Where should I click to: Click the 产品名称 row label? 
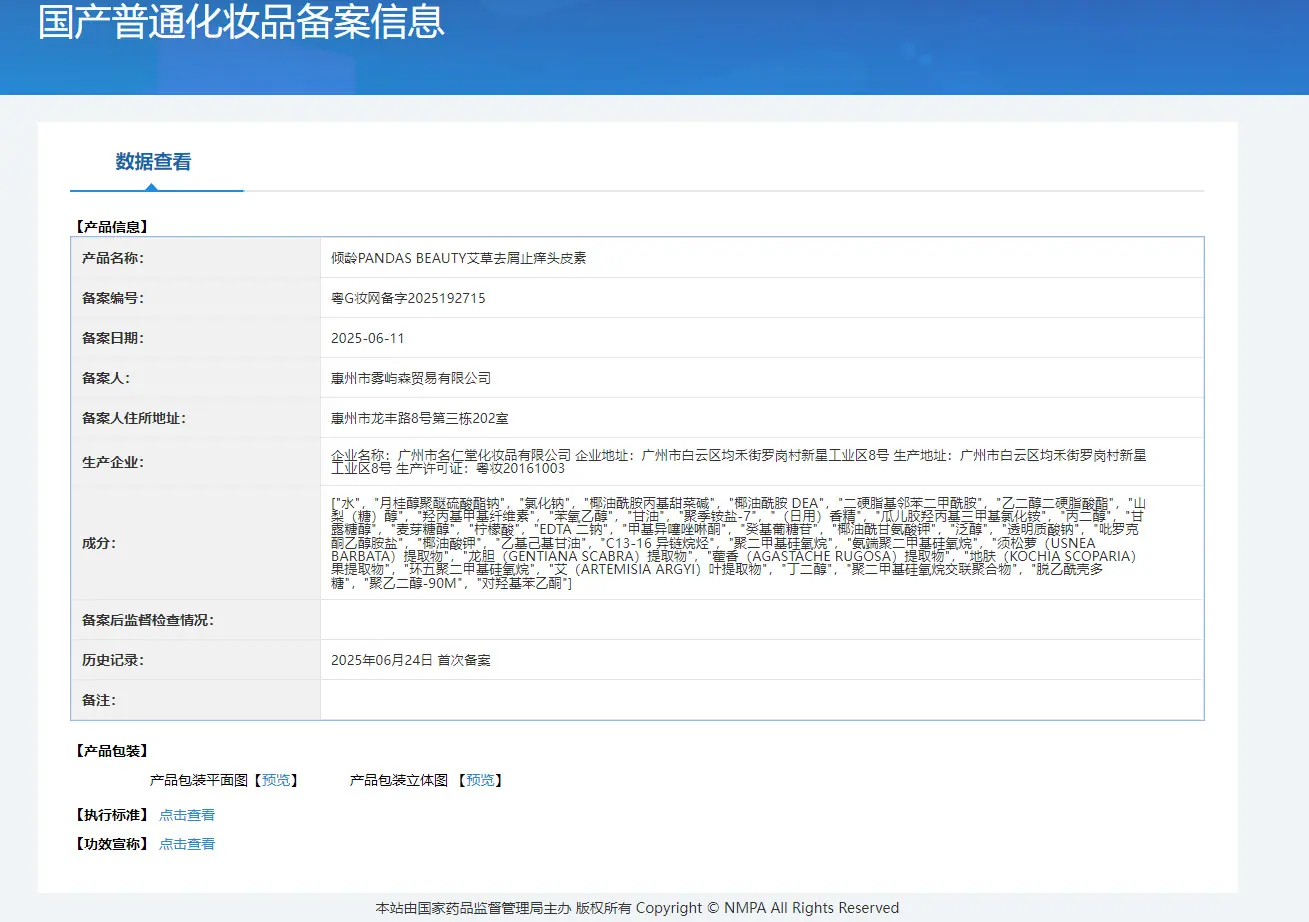tap(113, 258)
